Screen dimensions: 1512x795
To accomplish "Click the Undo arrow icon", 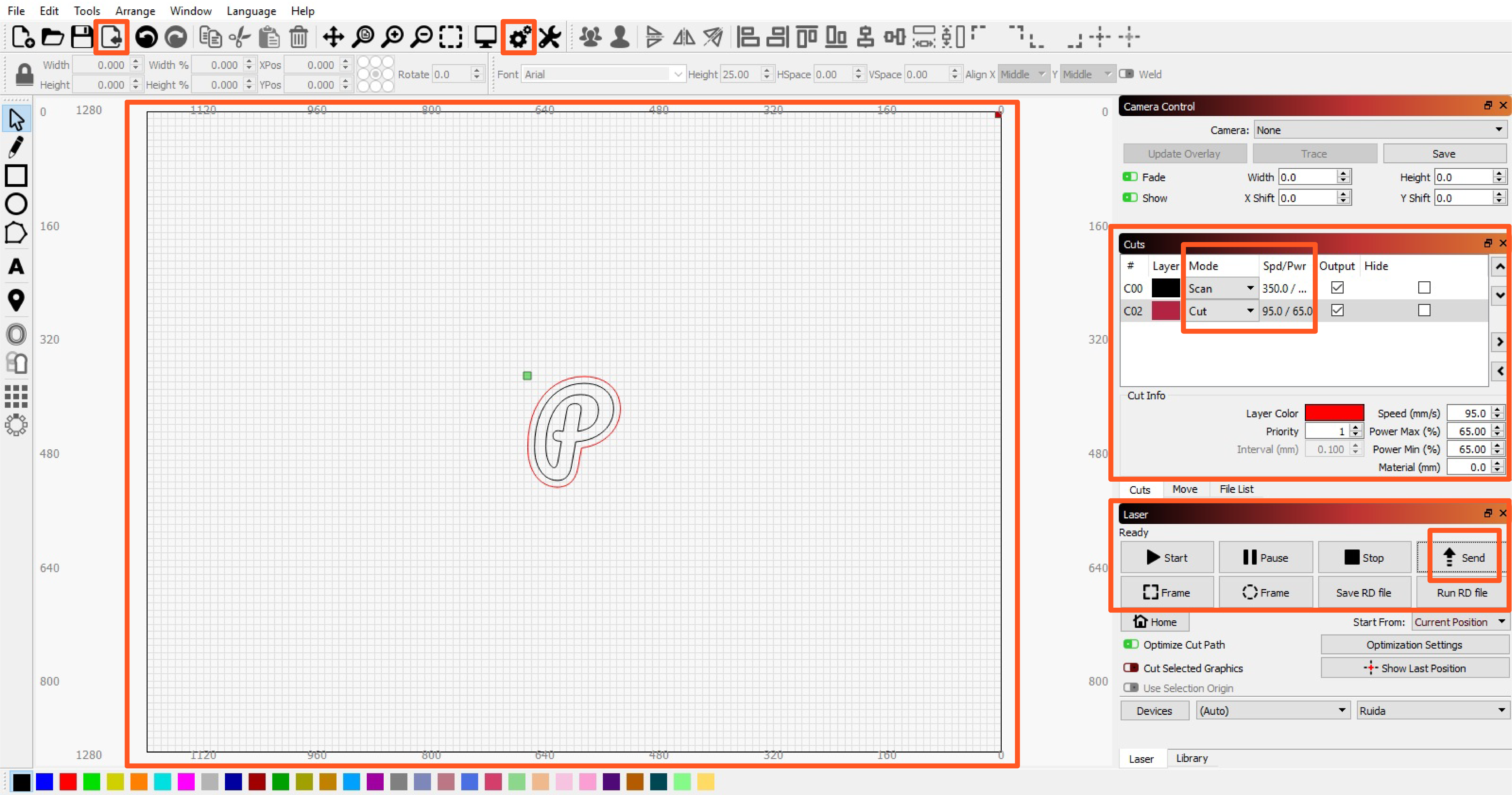I will pyautogui.click(x=146, y=37).
